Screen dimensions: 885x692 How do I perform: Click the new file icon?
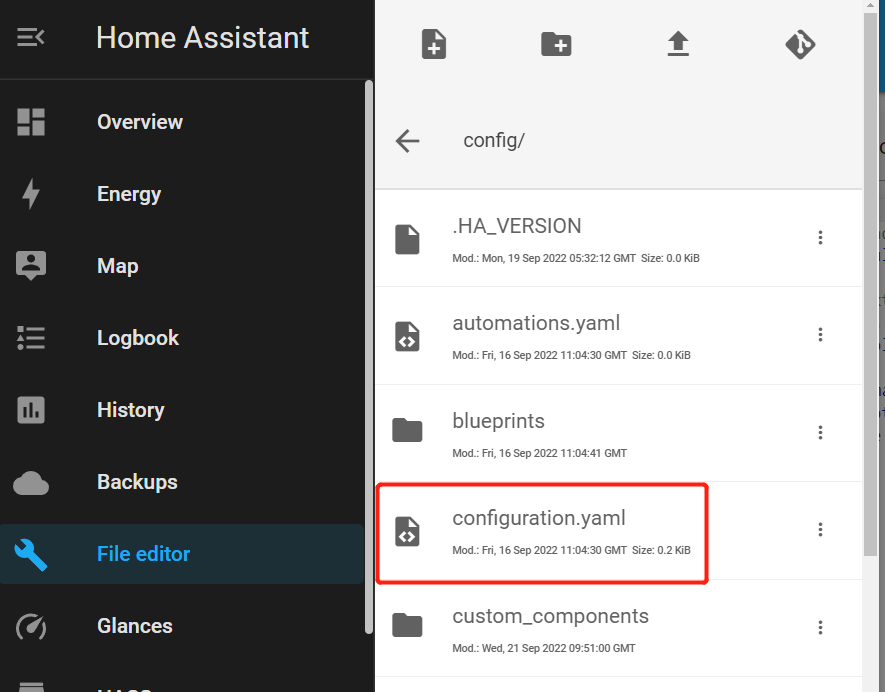point(433,44)
